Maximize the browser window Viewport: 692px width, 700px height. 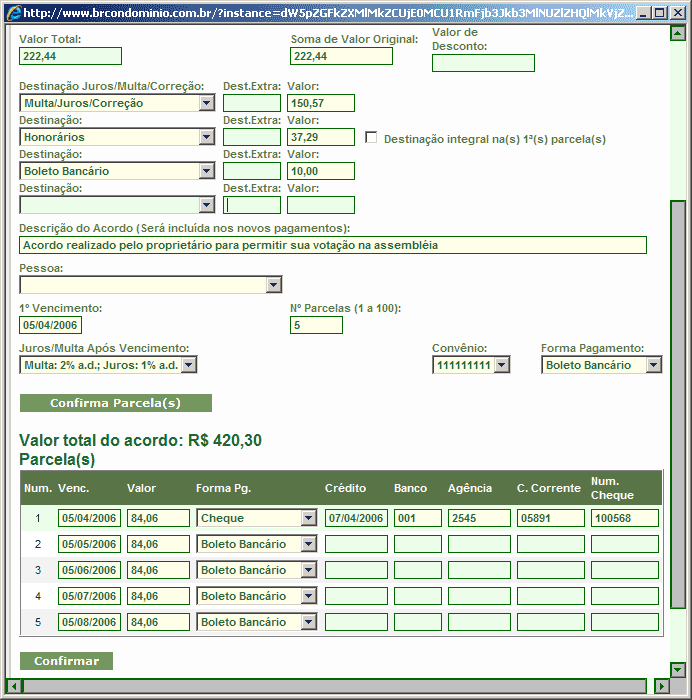pyautogui.click(x=659, y=12)
